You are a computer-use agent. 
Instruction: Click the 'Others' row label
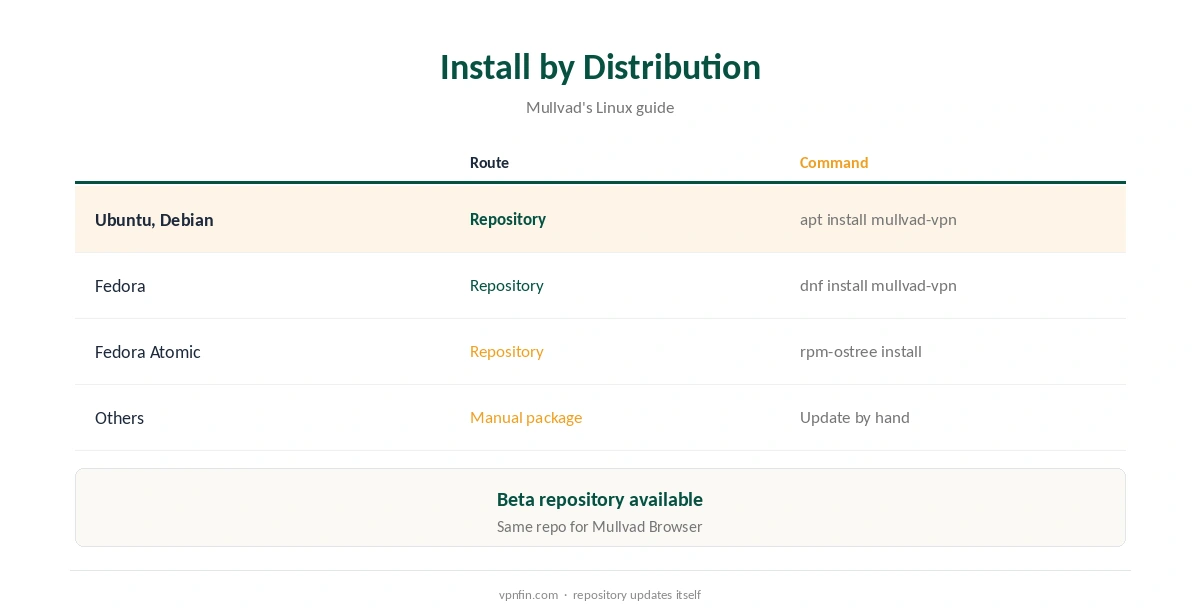point(119,418)
